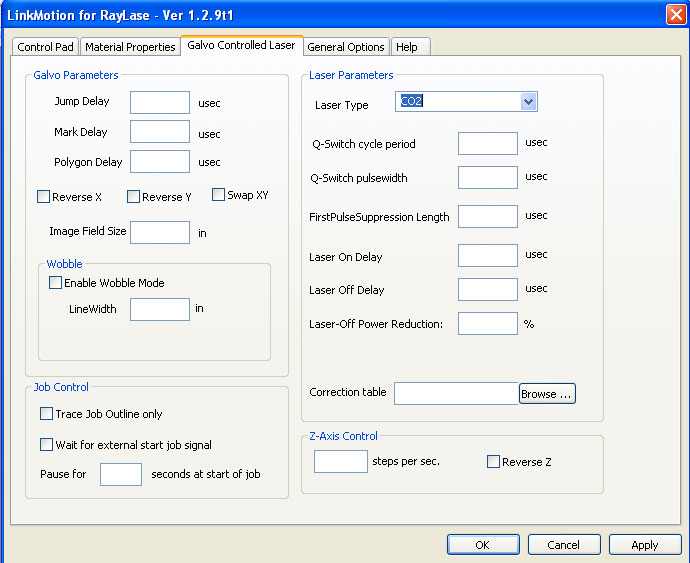
Task: Switch to the Control Pad tab
Action: (x=45, y=47)
